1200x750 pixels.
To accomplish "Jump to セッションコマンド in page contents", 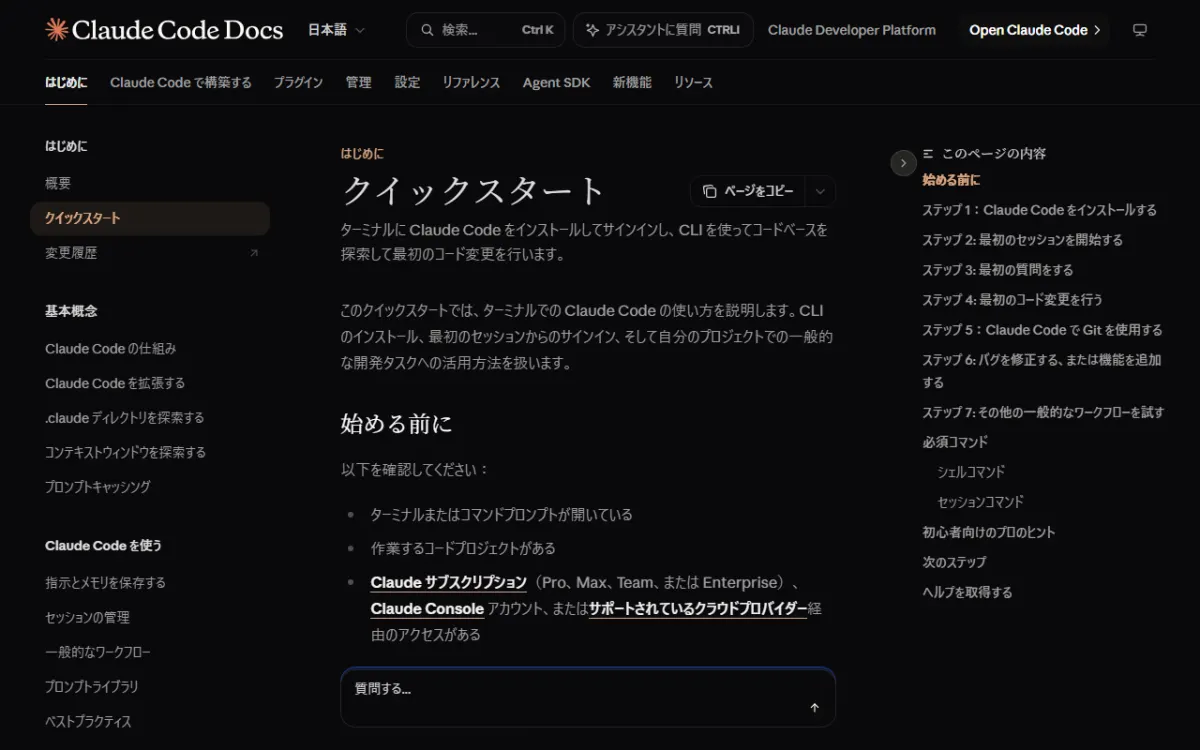I will 980,502.
